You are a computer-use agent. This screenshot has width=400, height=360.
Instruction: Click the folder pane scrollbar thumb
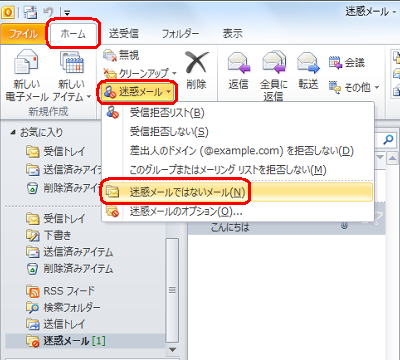pyautogui.click(x=172, y=290)
